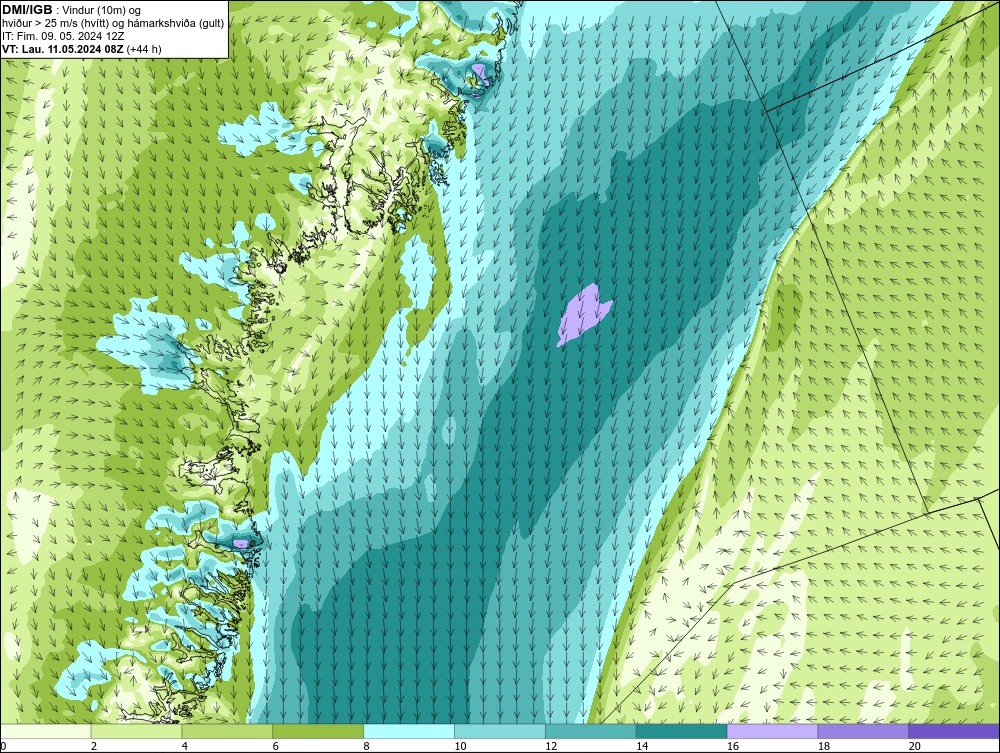Click the 10–12 m/s legend swatch
Screen dimensions: 1000x753
pos(500,731)
